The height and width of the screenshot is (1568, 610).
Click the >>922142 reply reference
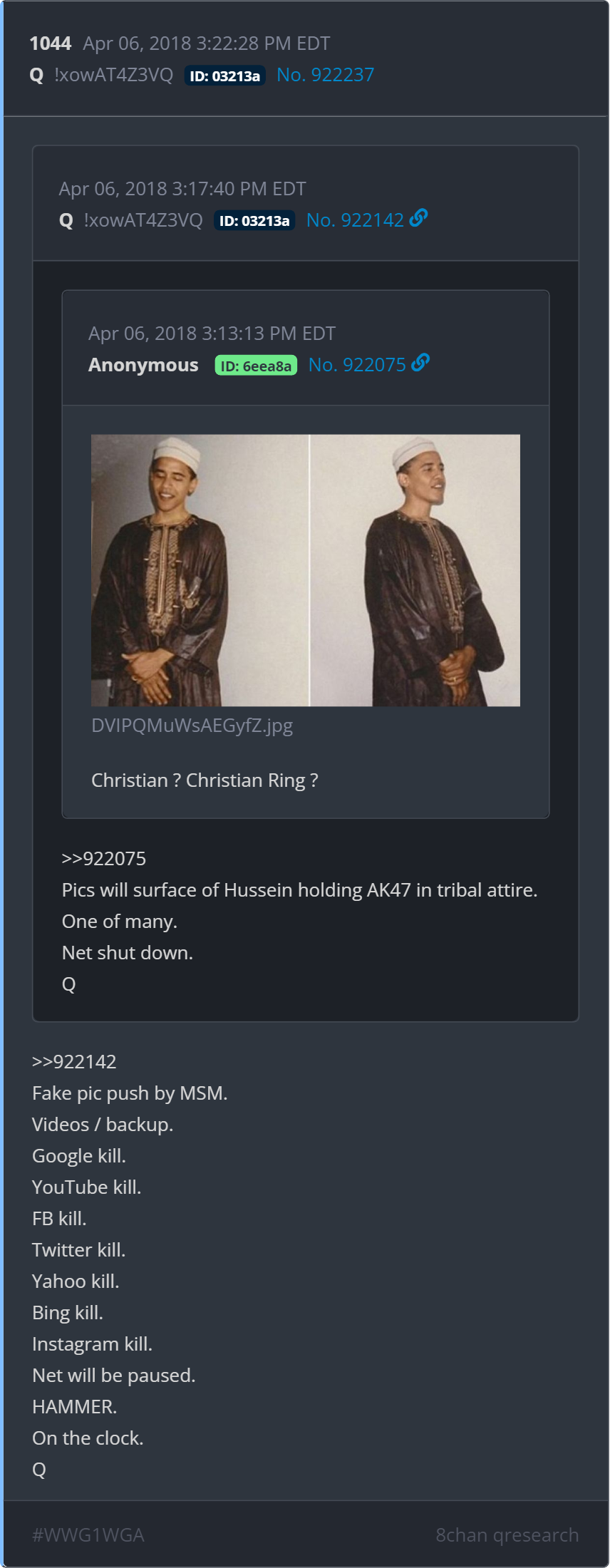pyautogui.click(x=74, y=1062)
